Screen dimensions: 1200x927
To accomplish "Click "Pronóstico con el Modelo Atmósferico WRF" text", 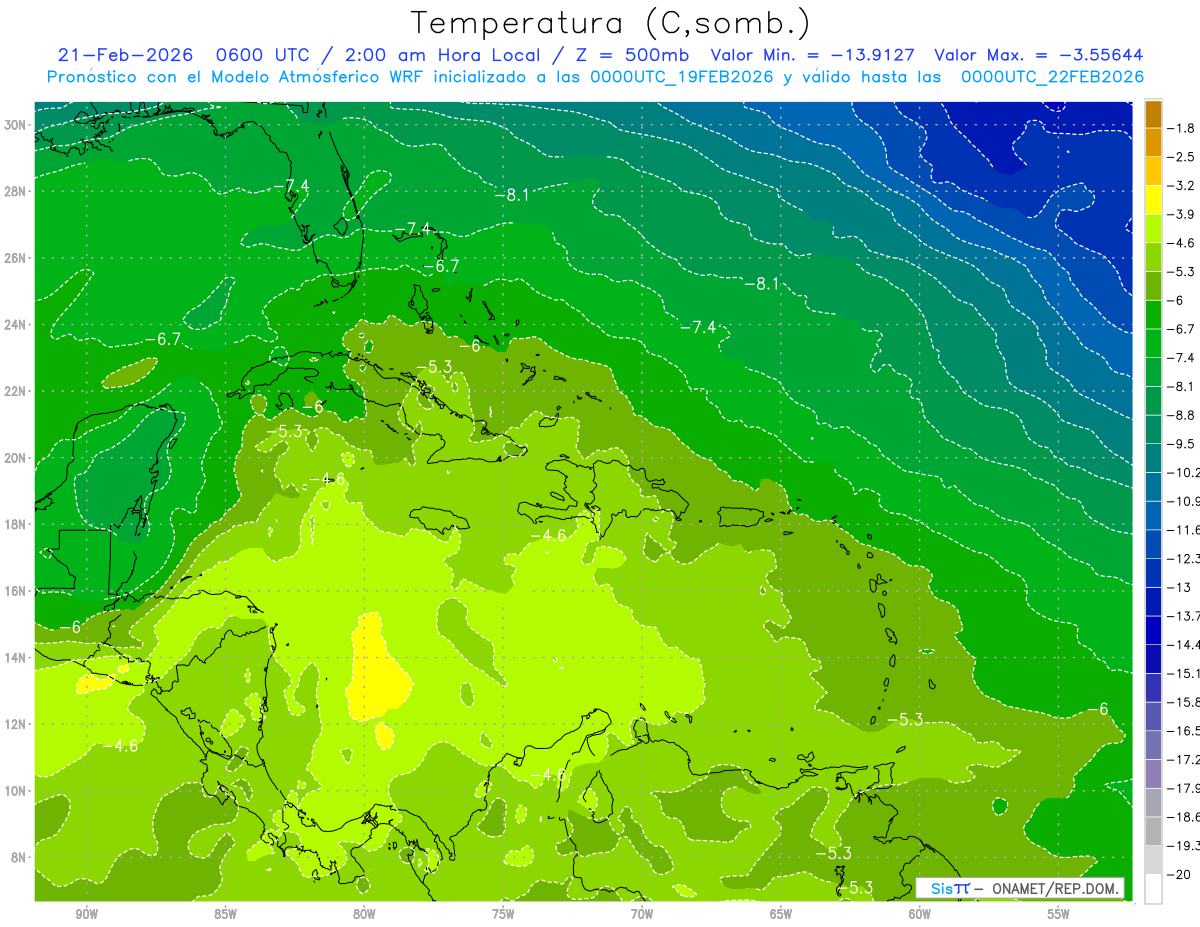I will pos(237,77).
